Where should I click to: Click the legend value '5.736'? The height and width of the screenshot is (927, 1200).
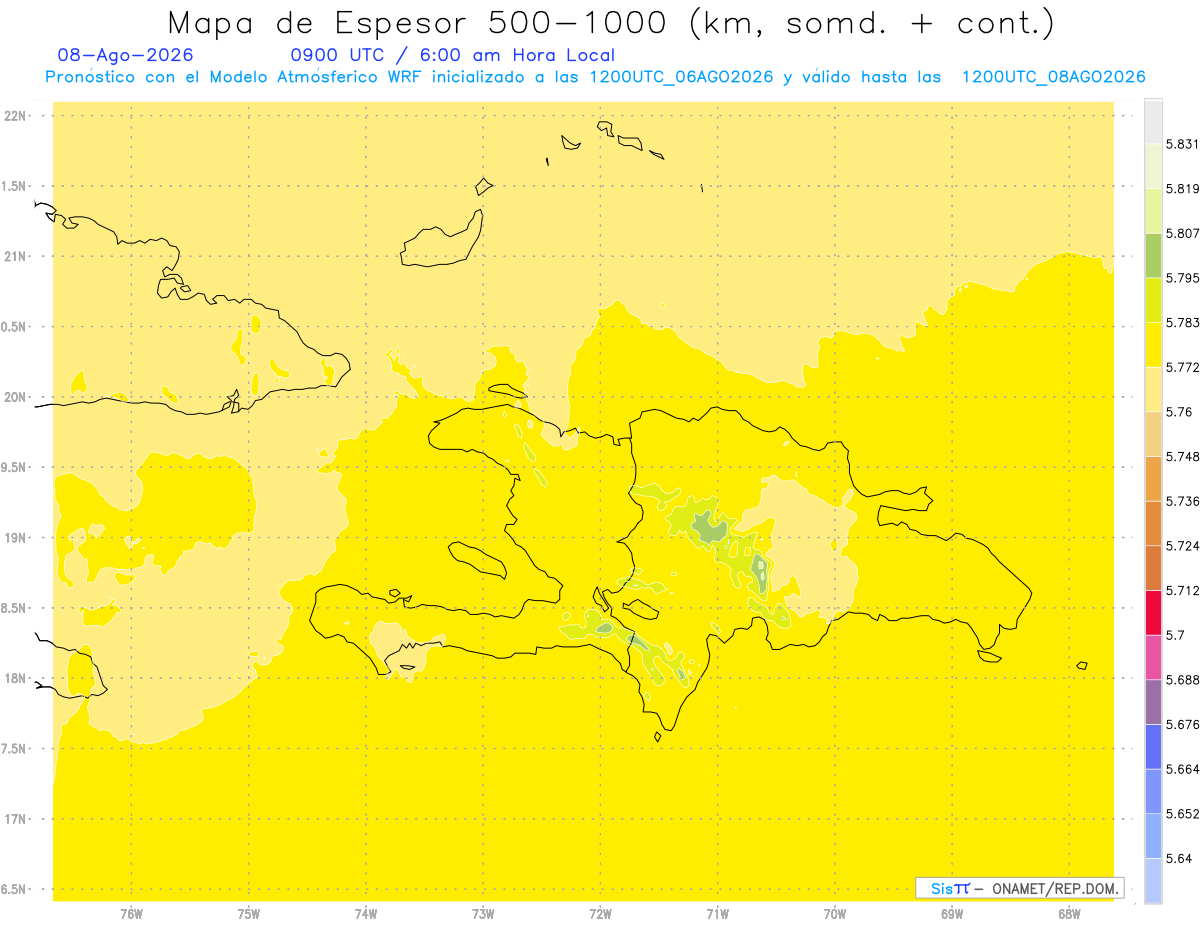[x=1183, y=501]
